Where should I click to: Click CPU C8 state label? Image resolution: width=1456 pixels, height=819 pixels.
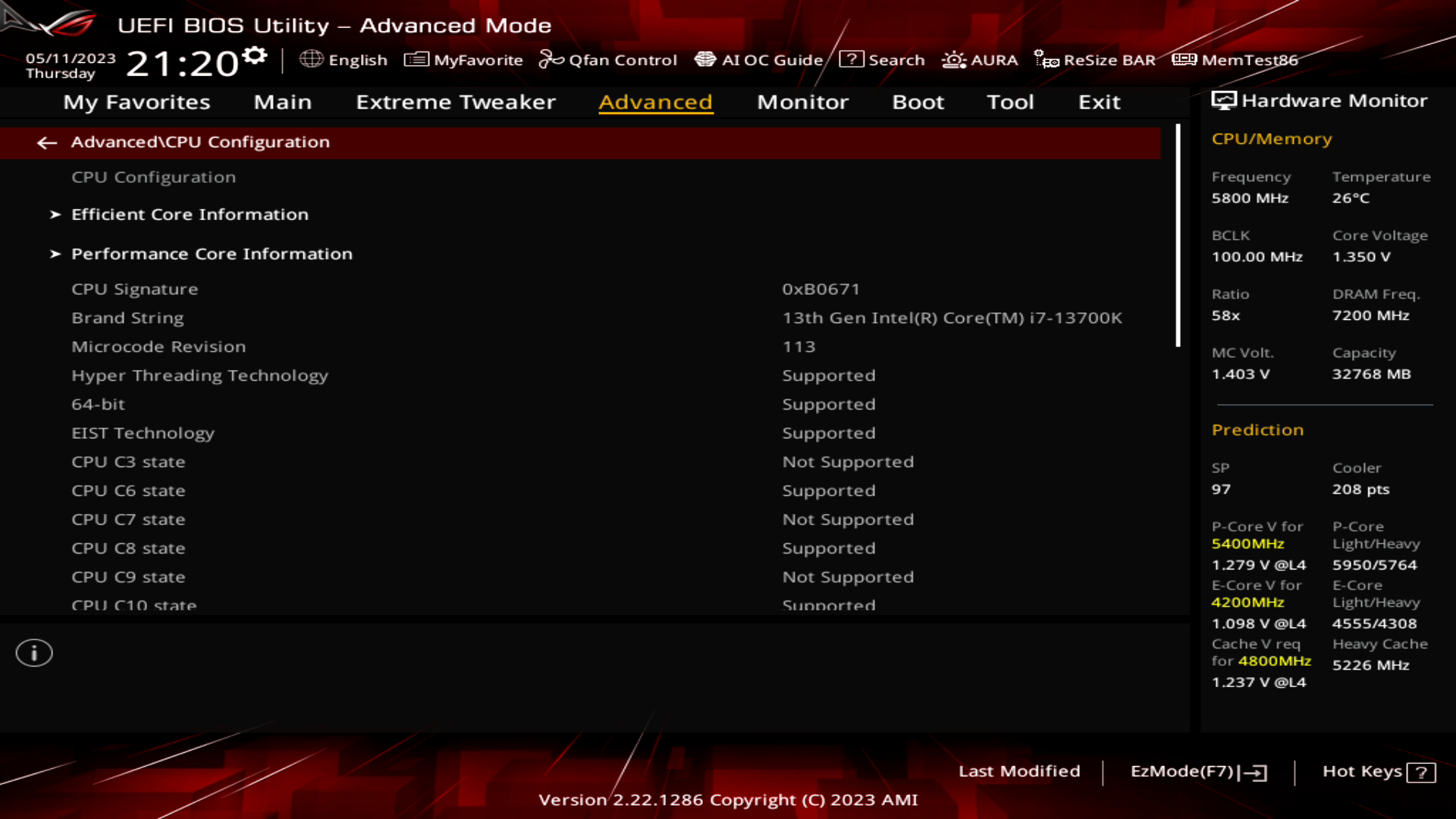tap(128, 548)
